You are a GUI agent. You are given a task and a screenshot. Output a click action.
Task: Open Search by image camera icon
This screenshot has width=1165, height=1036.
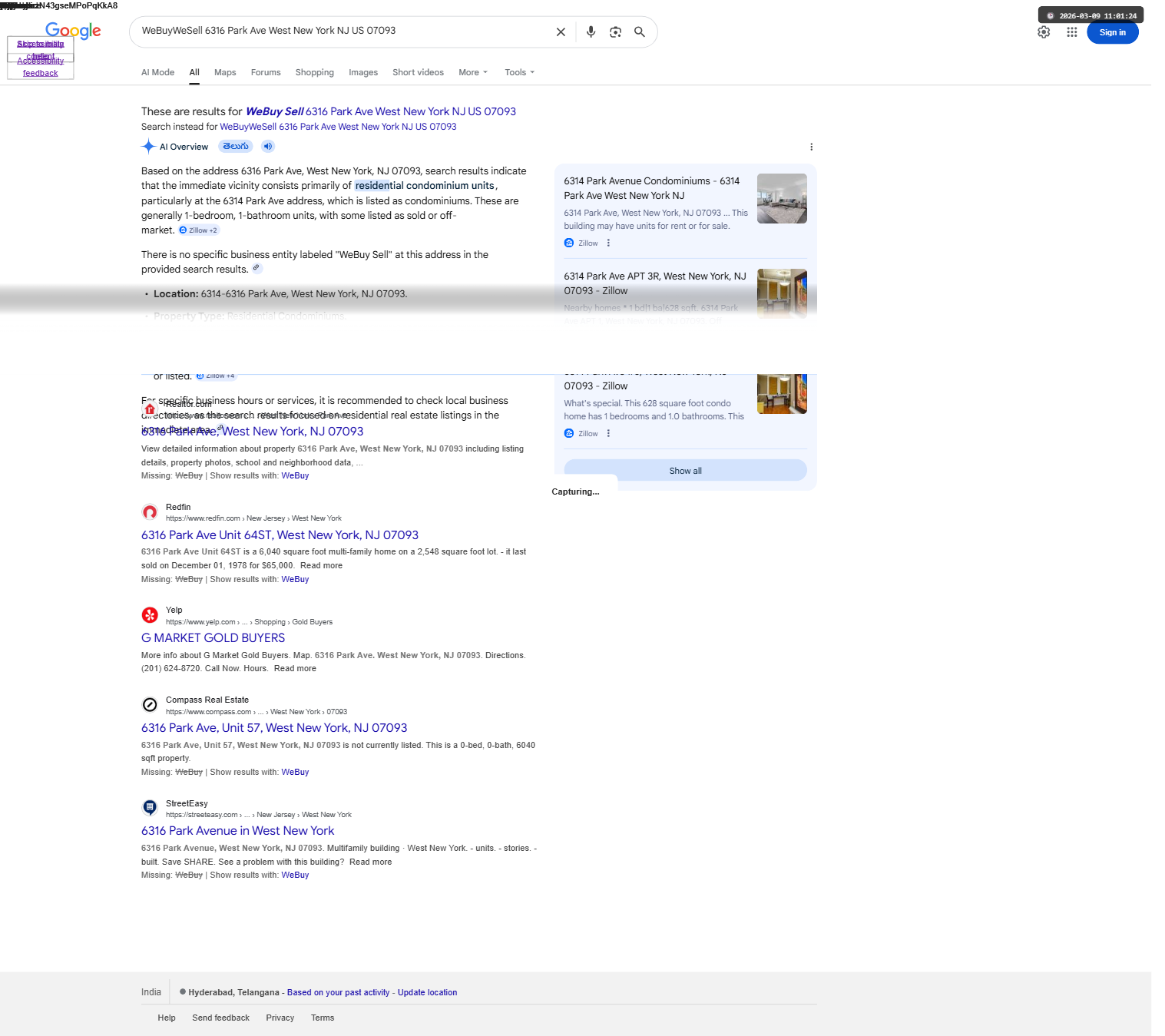click(x=615, y=32)
